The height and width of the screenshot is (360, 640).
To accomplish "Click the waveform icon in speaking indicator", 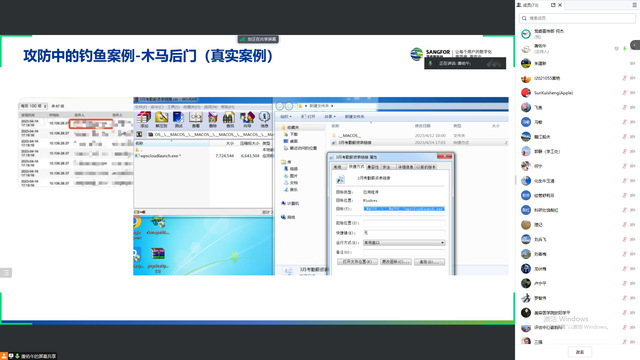I will (494, 64).
